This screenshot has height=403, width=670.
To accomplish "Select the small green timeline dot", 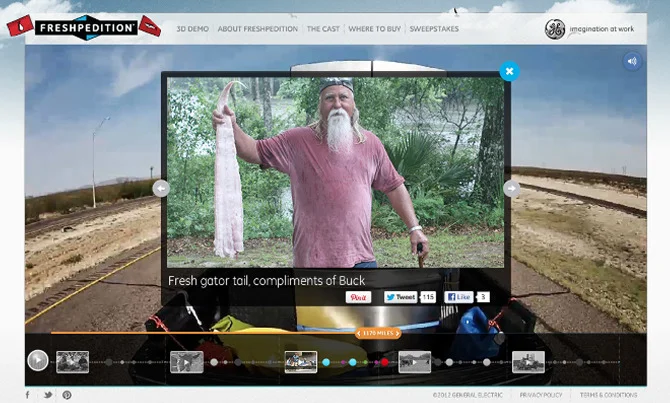I will point(365,362).
